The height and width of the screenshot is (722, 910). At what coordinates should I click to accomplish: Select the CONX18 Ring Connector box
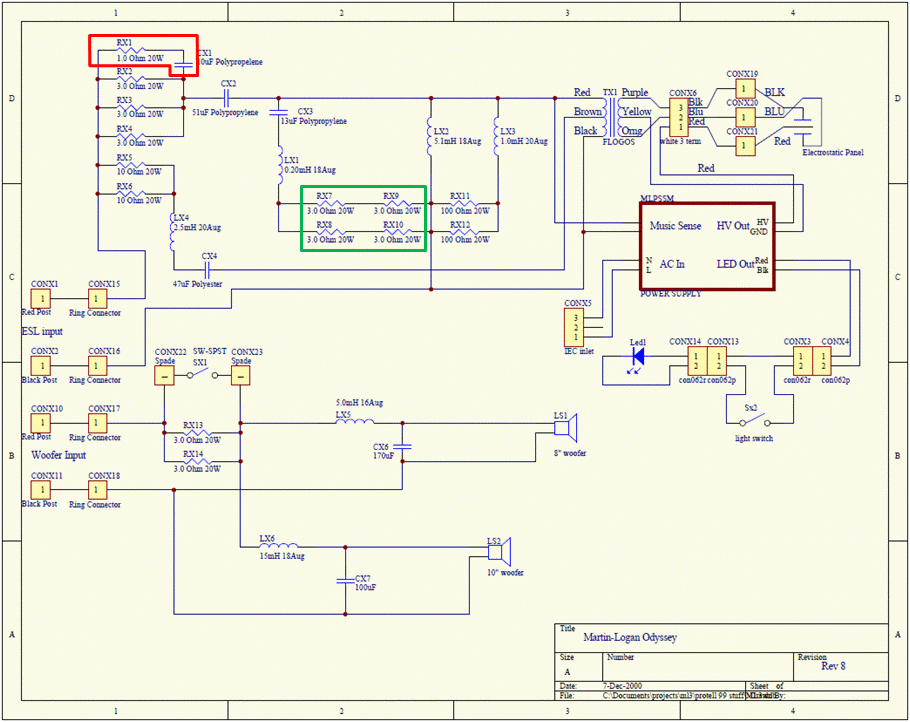97,490
